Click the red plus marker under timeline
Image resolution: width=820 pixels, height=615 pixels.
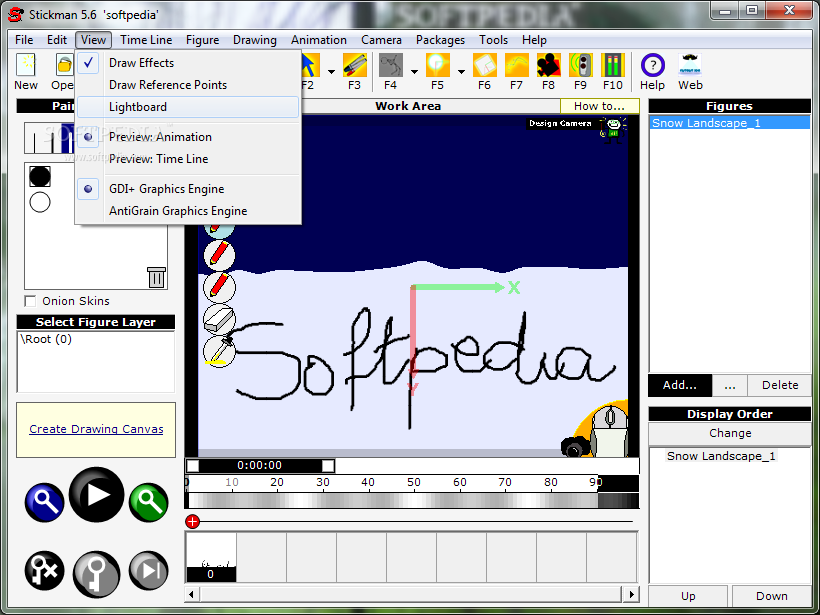(192, 521)
